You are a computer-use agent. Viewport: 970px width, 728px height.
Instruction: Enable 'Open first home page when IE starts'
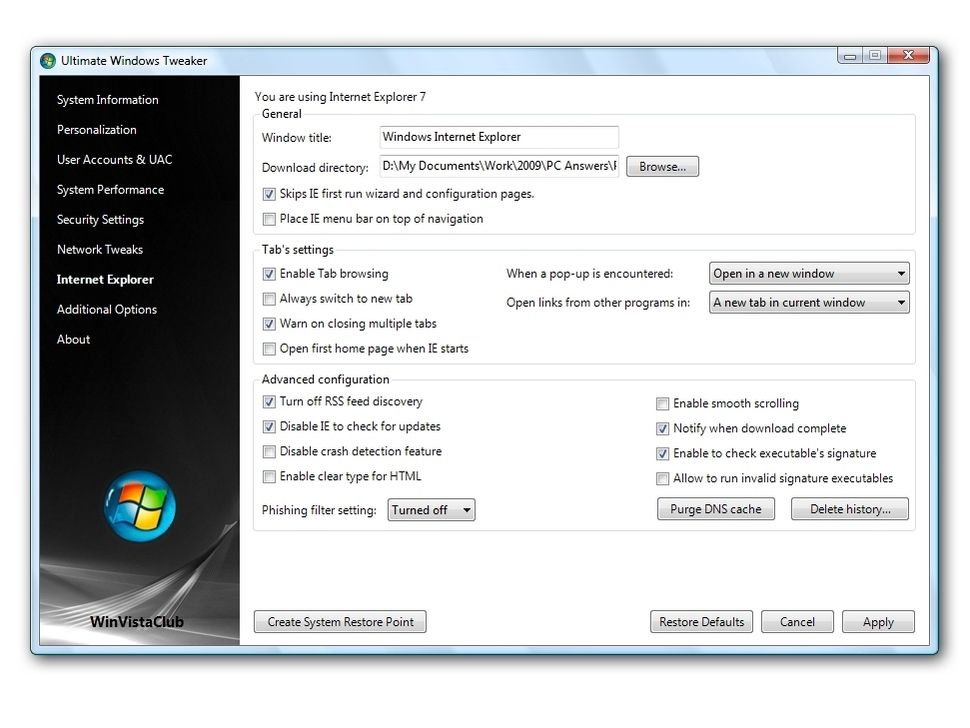click(269, 348)
